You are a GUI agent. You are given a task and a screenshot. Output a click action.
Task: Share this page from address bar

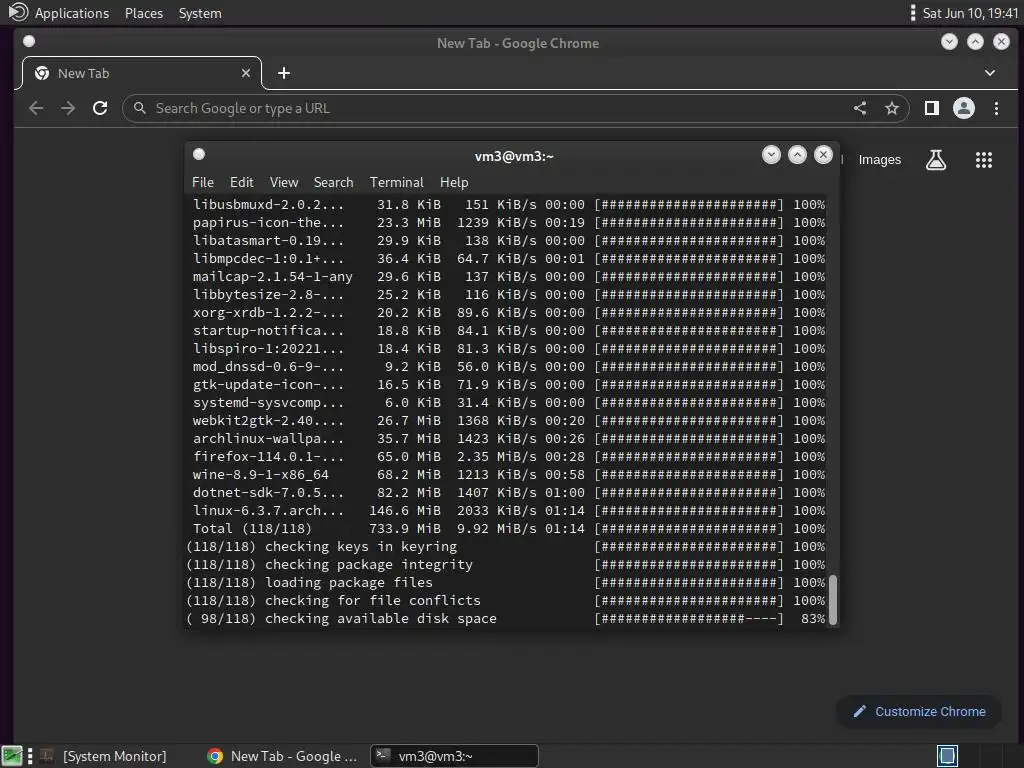click(860, 108)
